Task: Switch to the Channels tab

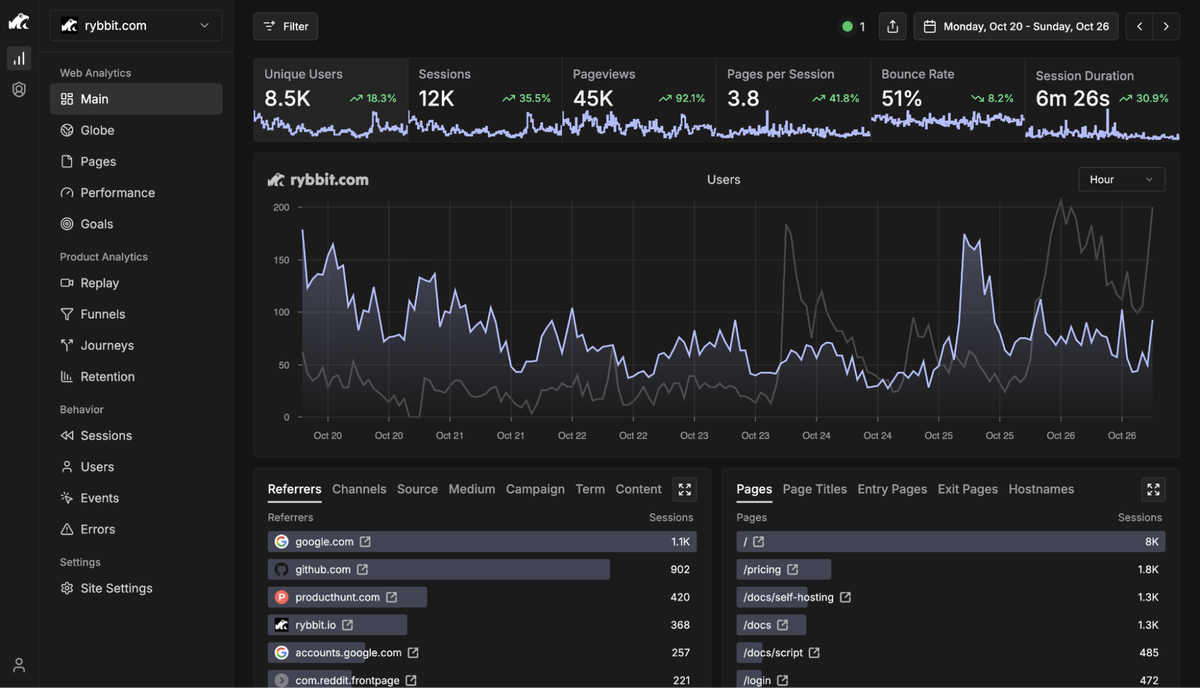Action: coord(359,489)
